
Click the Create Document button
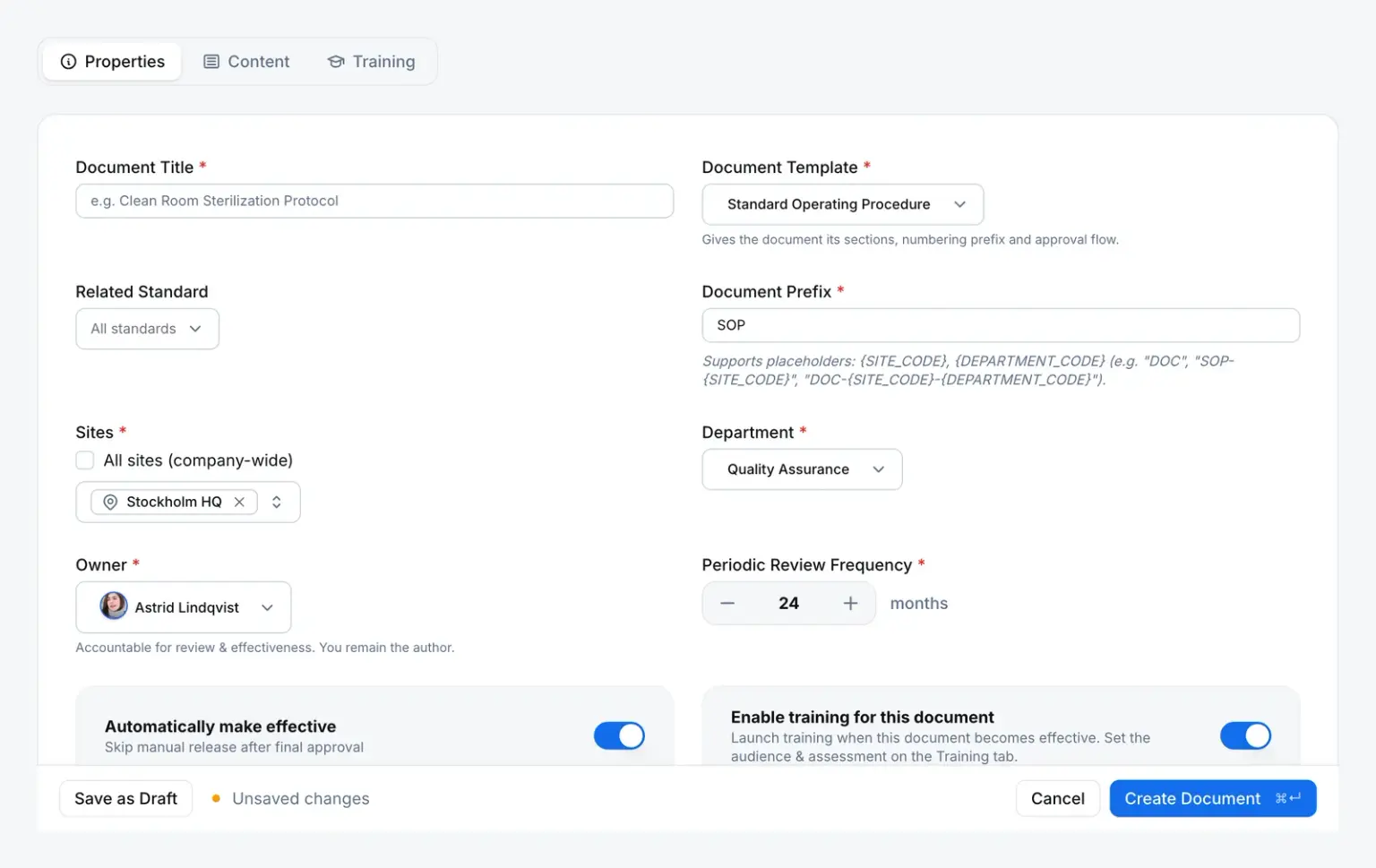click(x=1212, y=798)
